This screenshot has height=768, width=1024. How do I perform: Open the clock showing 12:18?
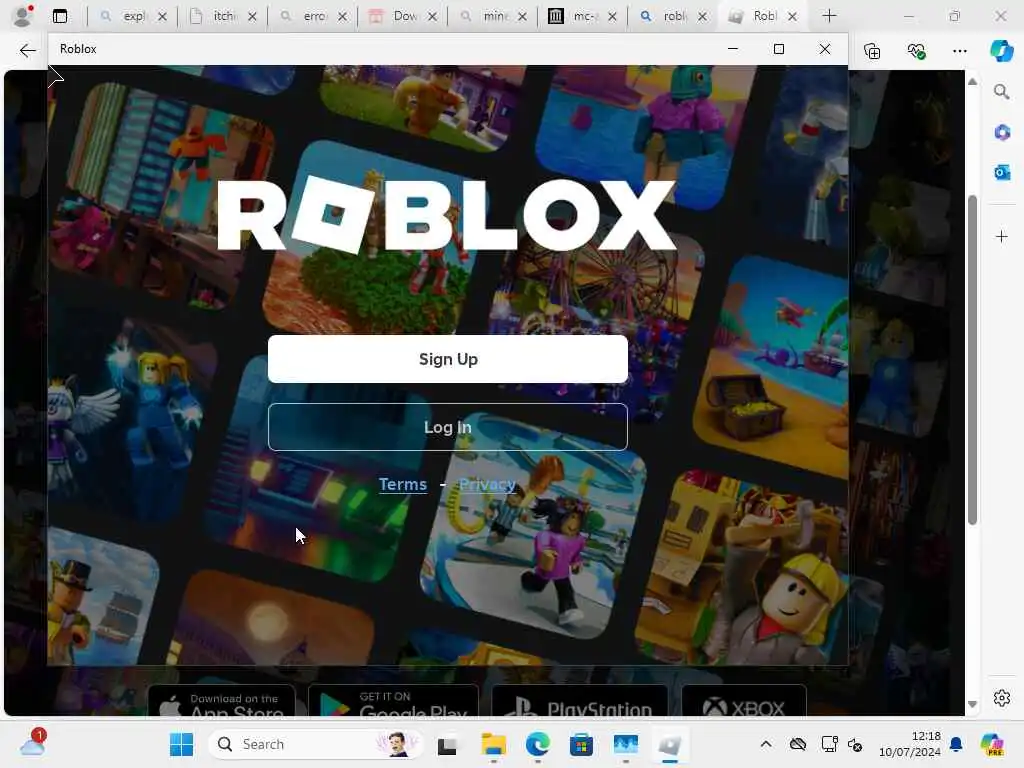coord(910,744)
